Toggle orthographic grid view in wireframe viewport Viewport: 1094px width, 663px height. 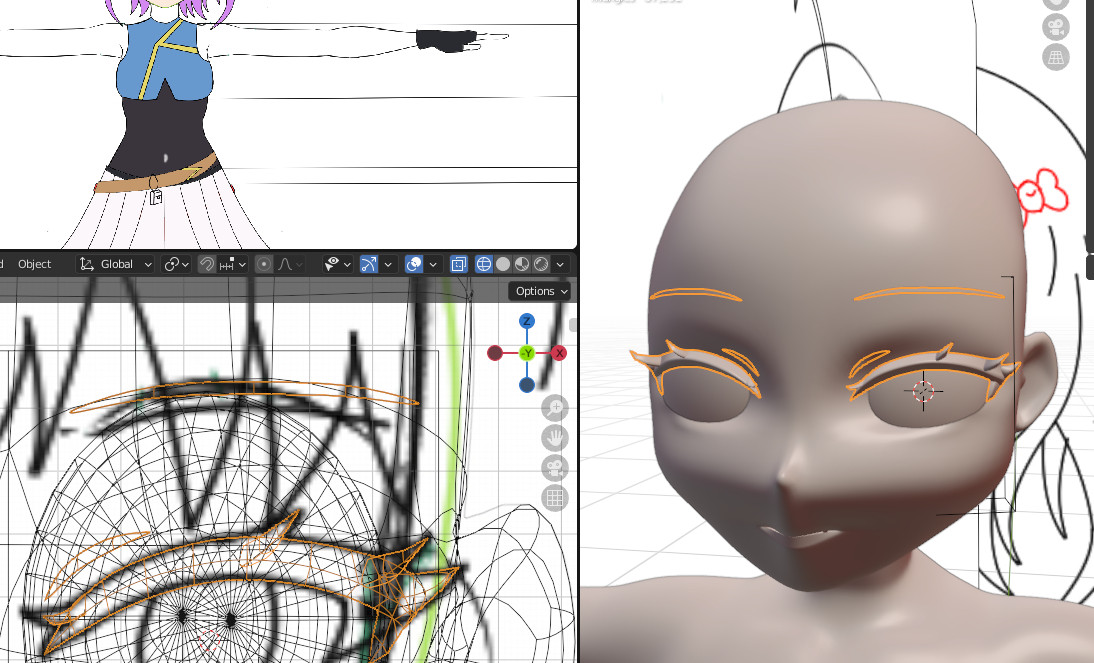[555, 498]
